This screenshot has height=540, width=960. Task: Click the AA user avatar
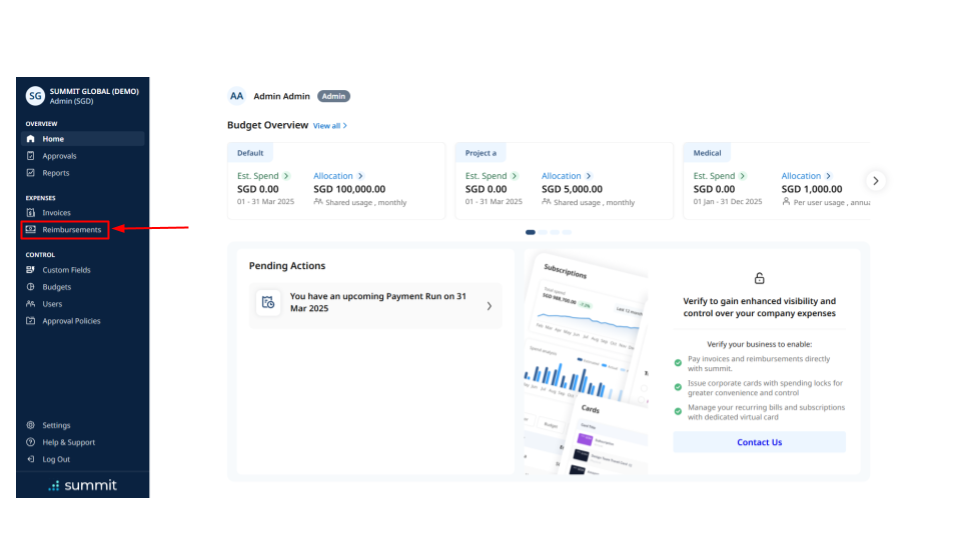236,96
